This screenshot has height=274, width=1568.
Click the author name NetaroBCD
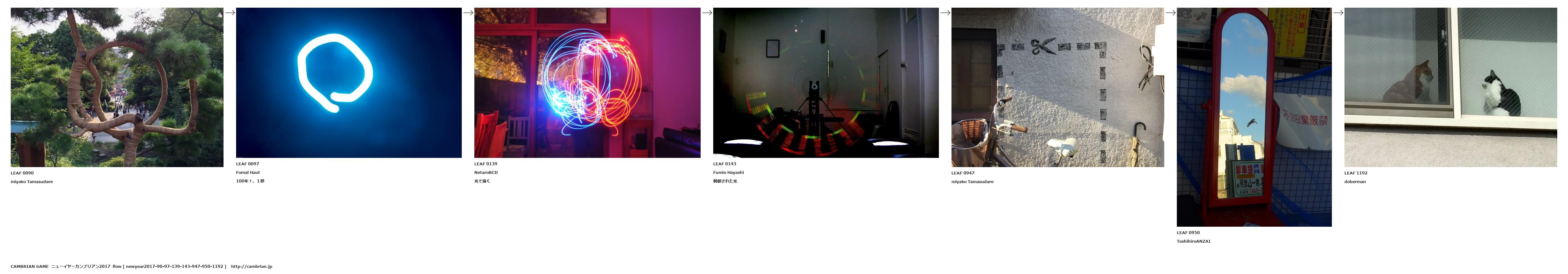tap(486, 172)
